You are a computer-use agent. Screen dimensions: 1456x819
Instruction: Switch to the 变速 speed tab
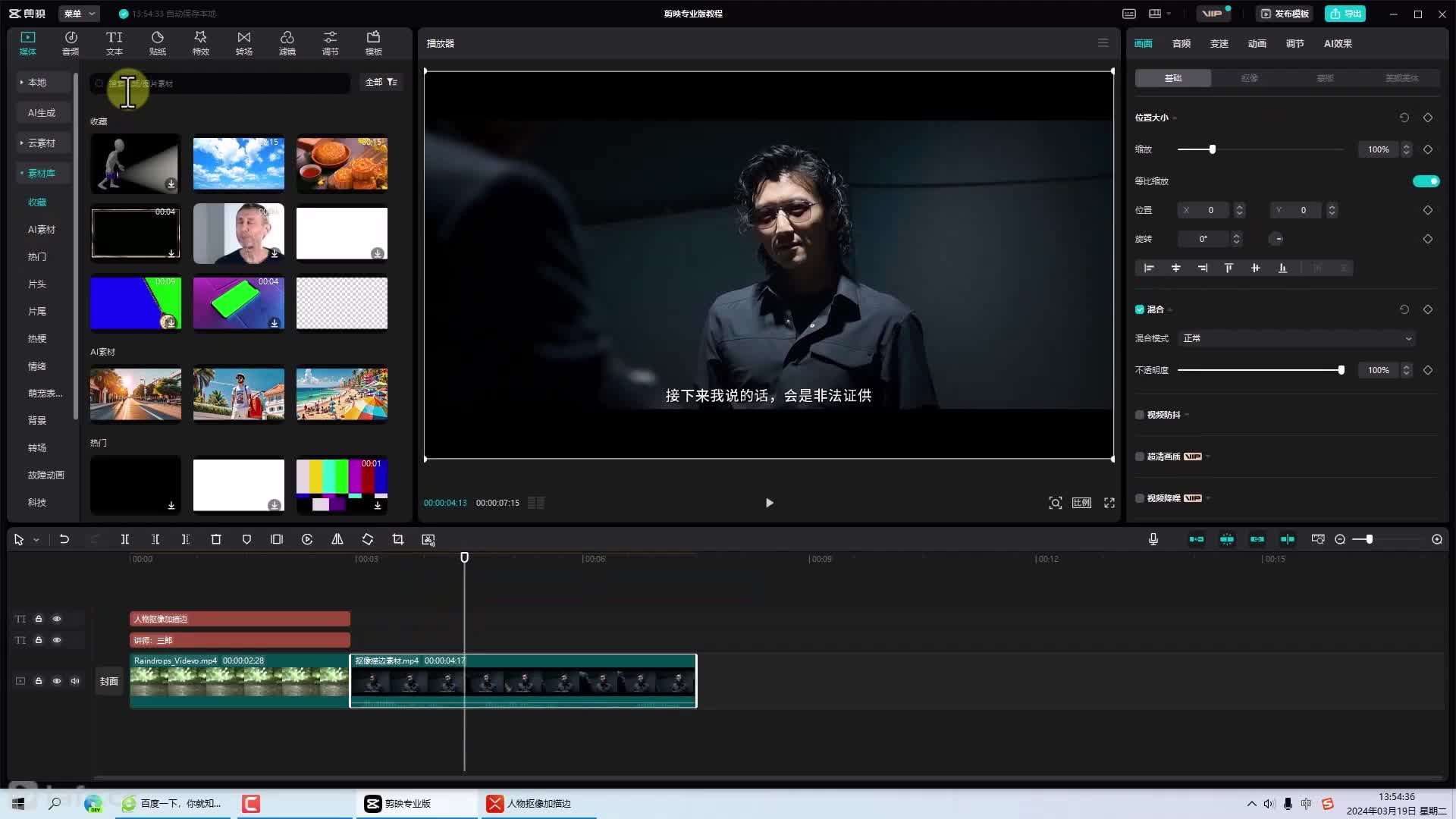pyautogui.click(x=1219, y=43)
